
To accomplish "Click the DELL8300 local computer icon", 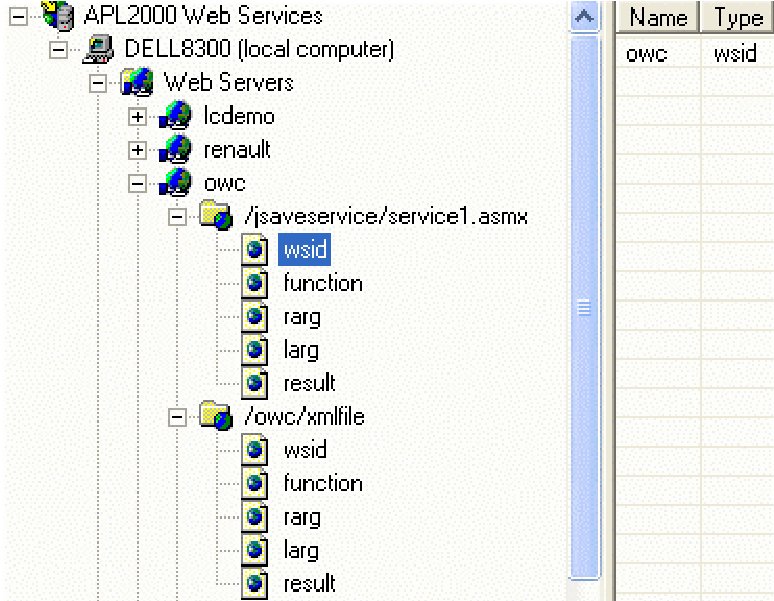I will pos(98,49).
